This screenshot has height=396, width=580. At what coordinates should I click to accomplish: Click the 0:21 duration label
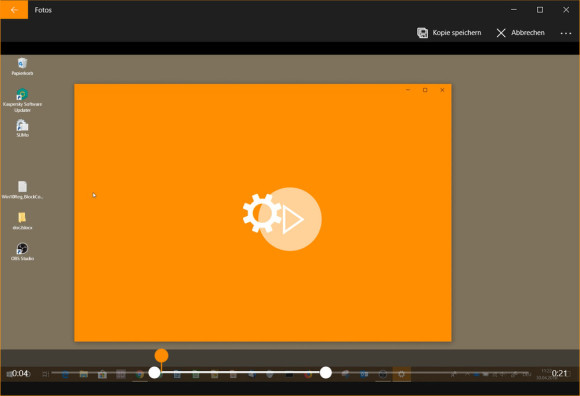tap(559, 373)
